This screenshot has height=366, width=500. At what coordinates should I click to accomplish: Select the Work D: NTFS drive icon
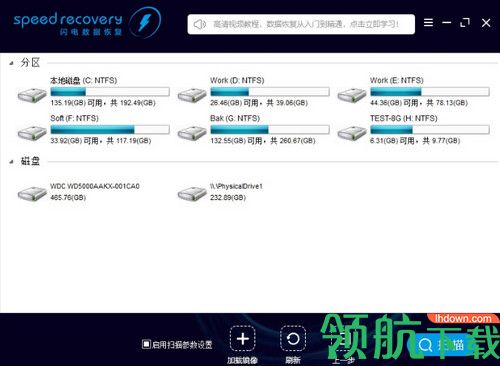point(192,95)
